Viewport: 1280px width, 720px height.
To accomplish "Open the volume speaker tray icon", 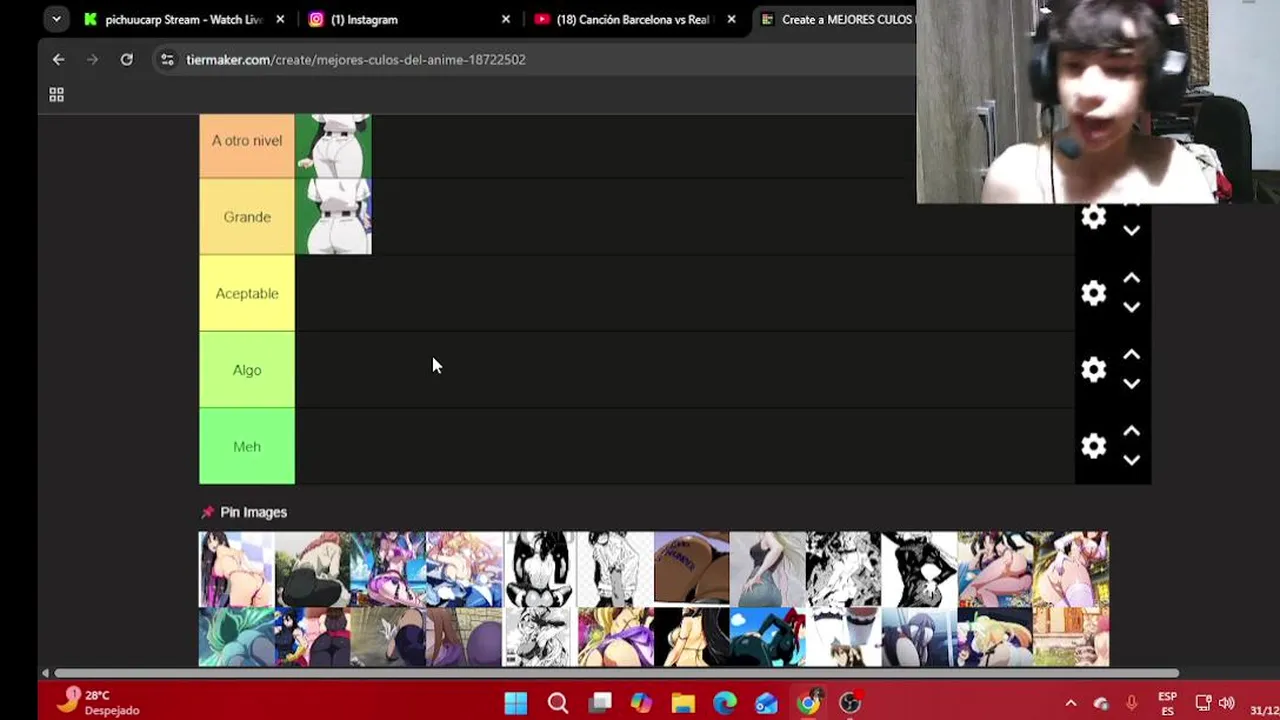I will pyautogui.click(x=1227, y=703).
